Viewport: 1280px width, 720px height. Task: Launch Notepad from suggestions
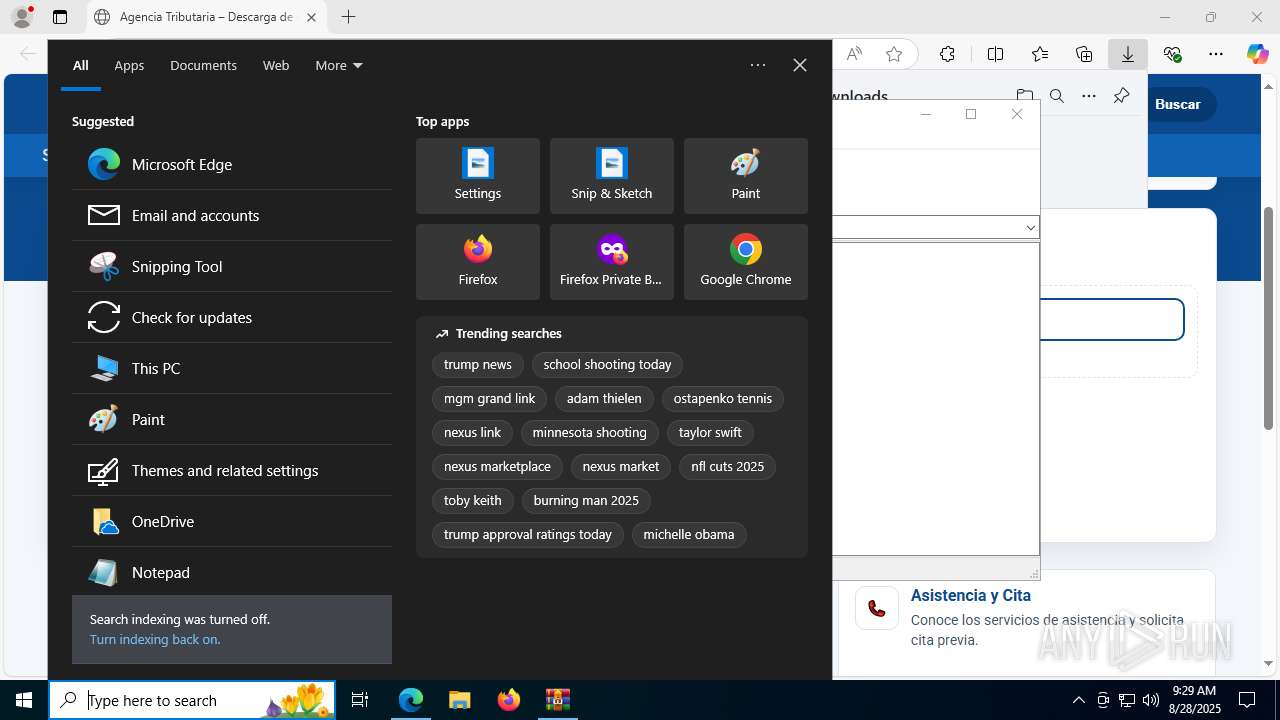[x=232, y=572]
